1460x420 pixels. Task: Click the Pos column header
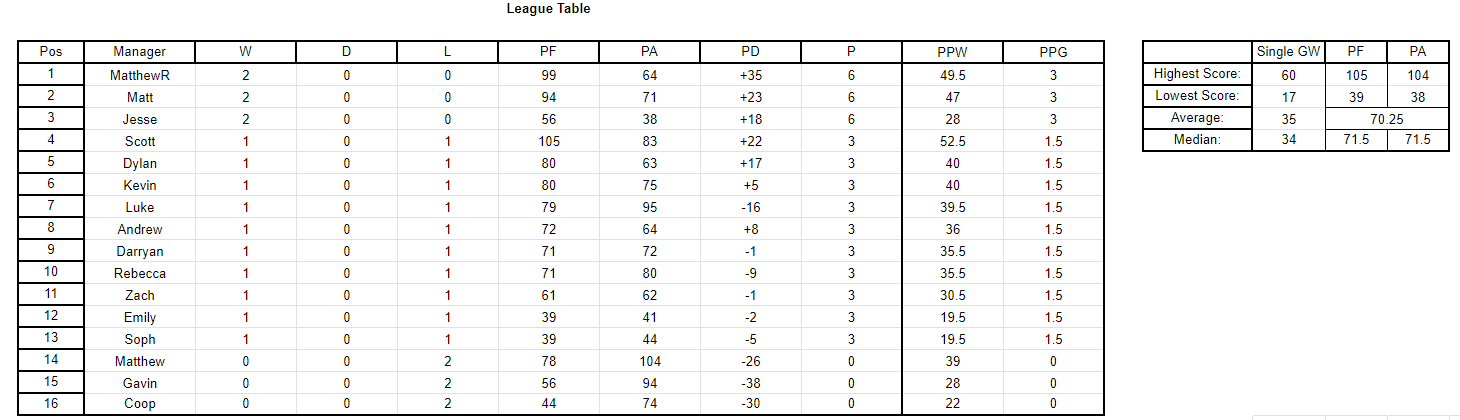tap(51, 52)
